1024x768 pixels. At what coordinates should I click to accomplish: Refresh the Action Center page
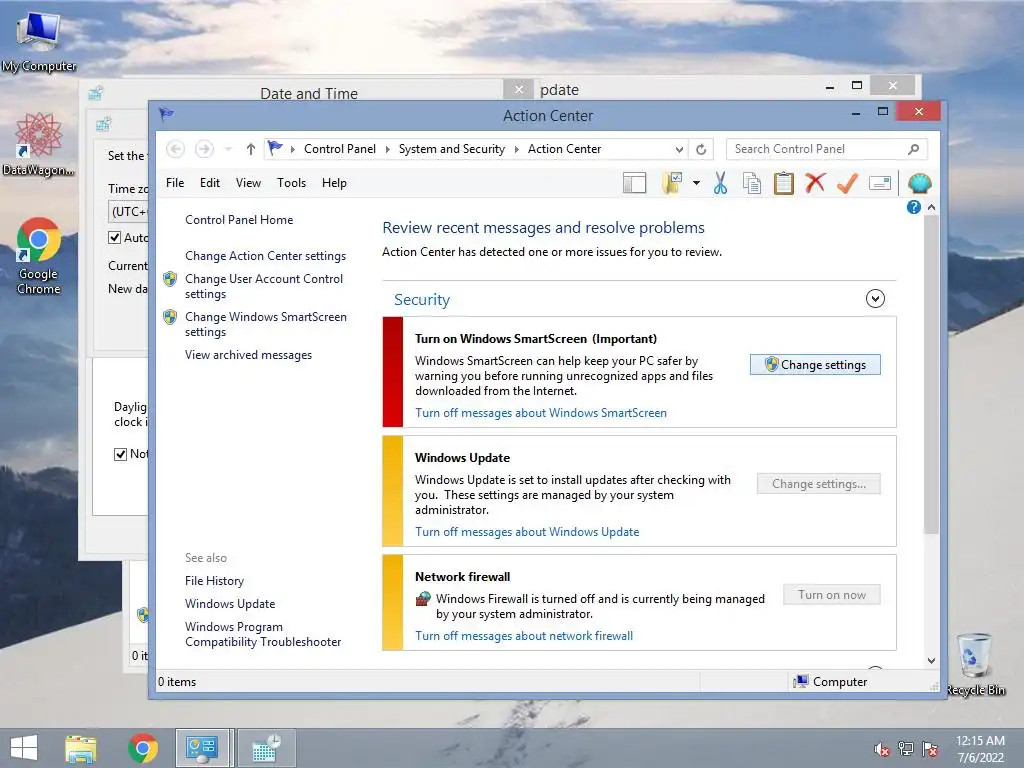pos(701,149)
